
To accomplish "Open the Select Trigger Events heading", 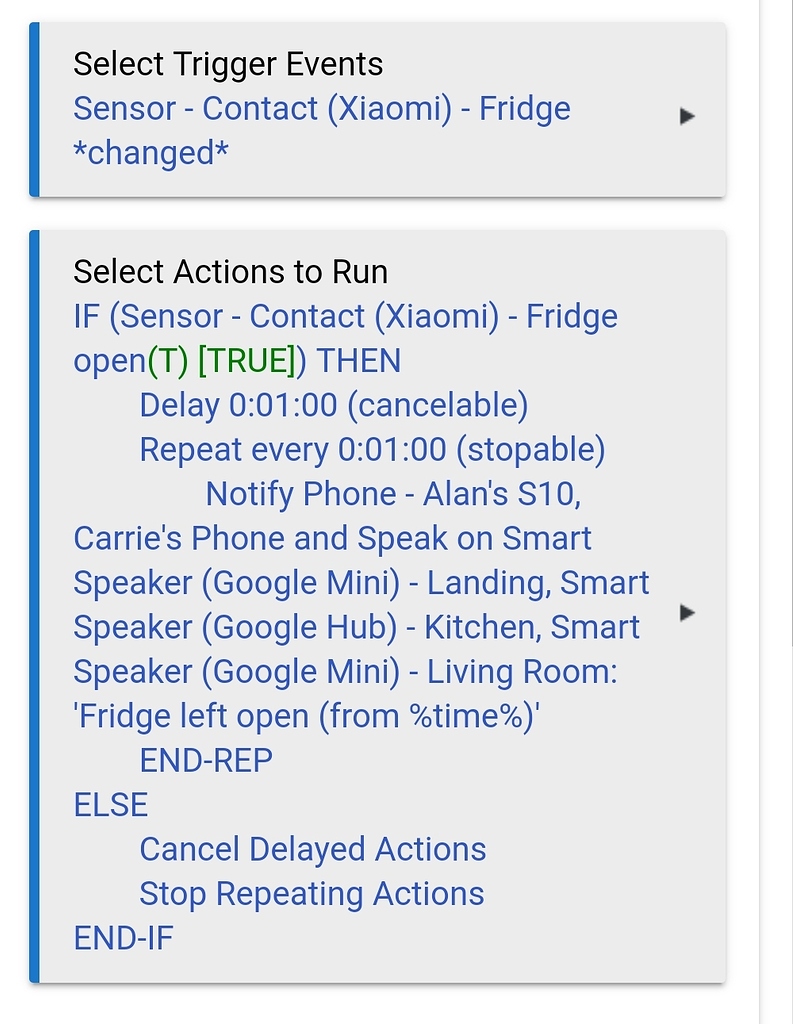I will click(228, 64).
